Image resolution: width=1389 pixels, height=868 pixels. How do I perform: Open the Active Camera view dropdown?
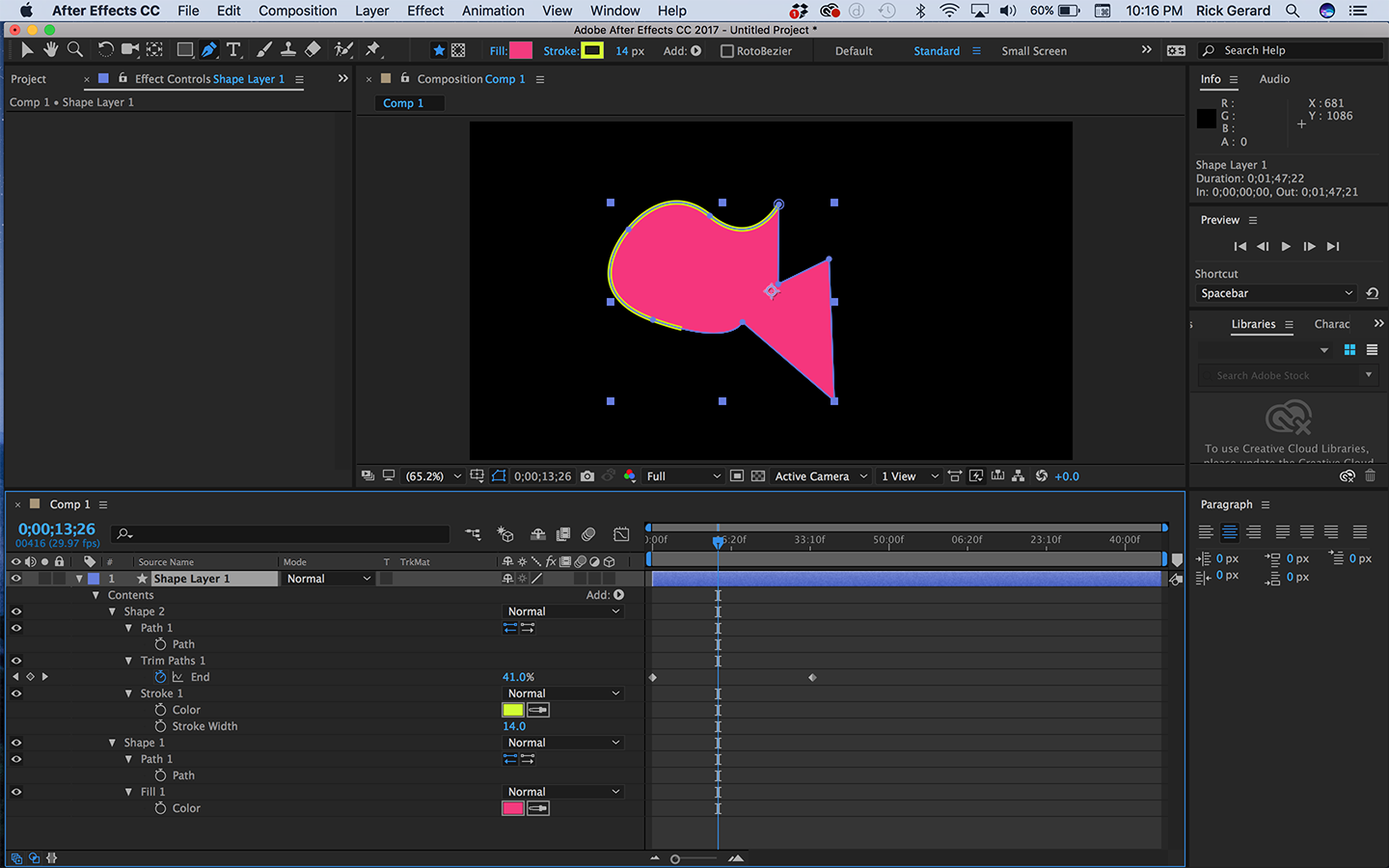pyautogui.click(x=821, y=475)
